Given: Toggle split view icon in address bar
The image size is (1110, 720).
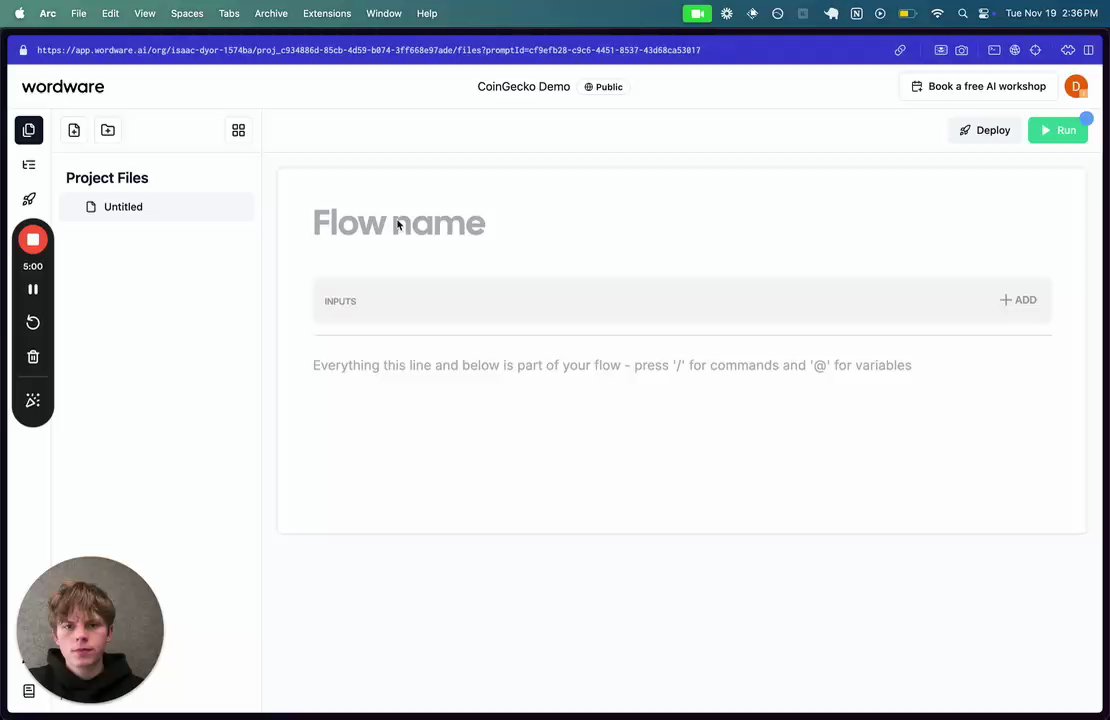Looking at the screenshot, I should point(1089,50).
